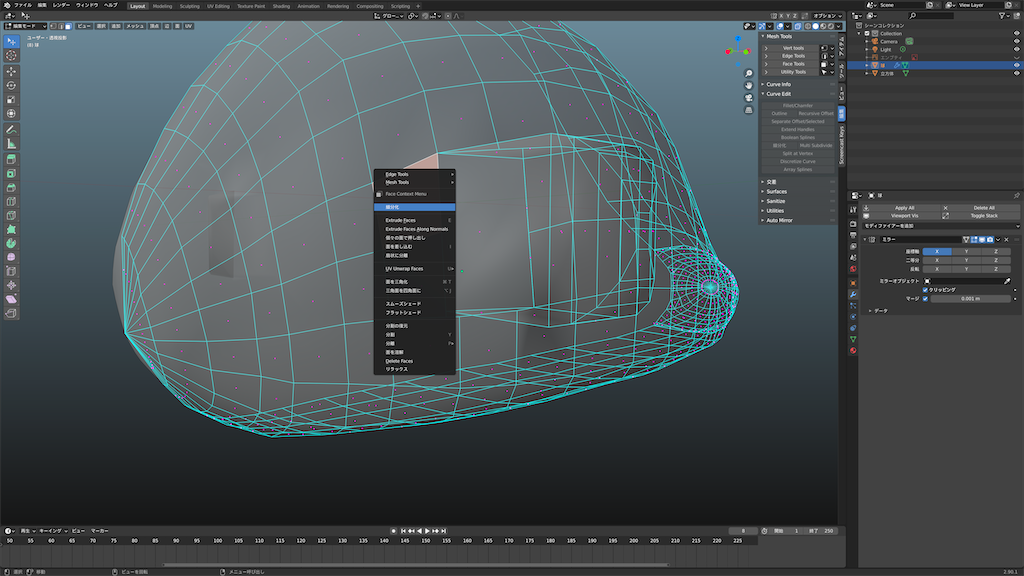Select the Extrude Region tool
Image resolution: width=1024 pixels, height=576 pixels.
click(11, 159)
